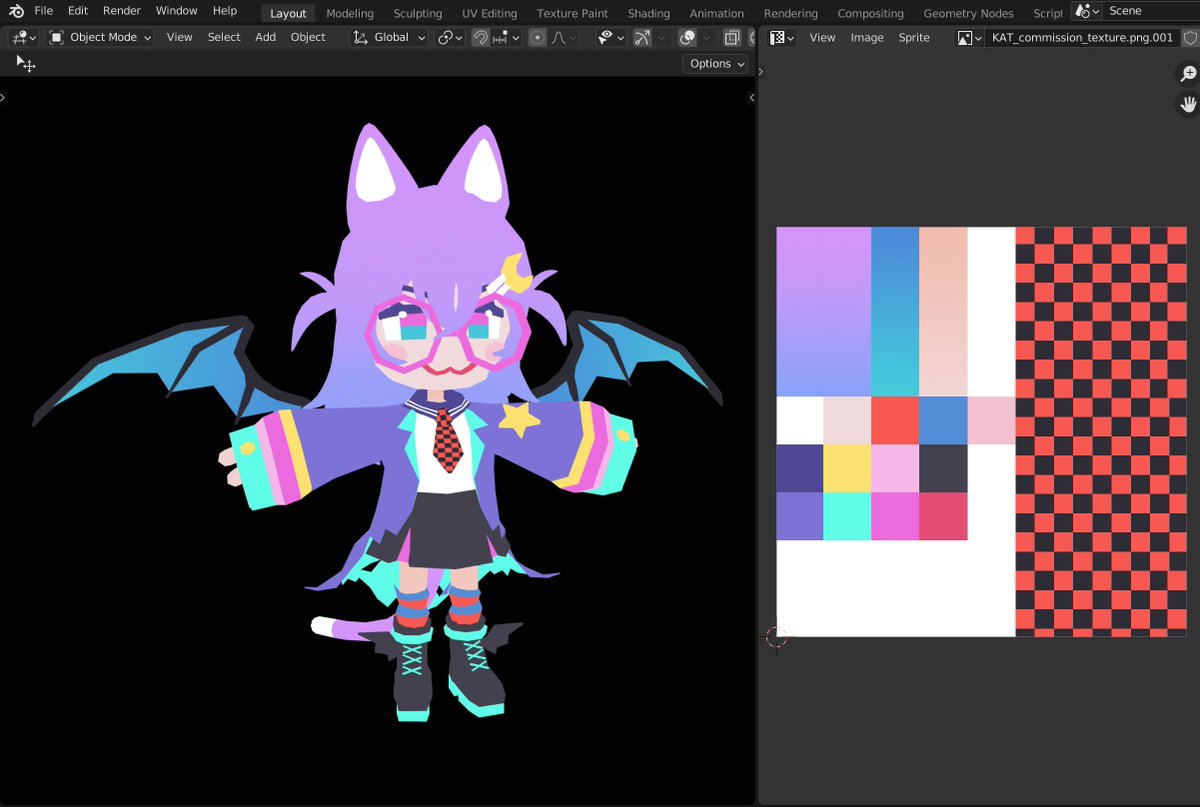Click the red swatch in the texture palette
The width and height of the screenshot is (1200, 807).
[x=895, y=420]
